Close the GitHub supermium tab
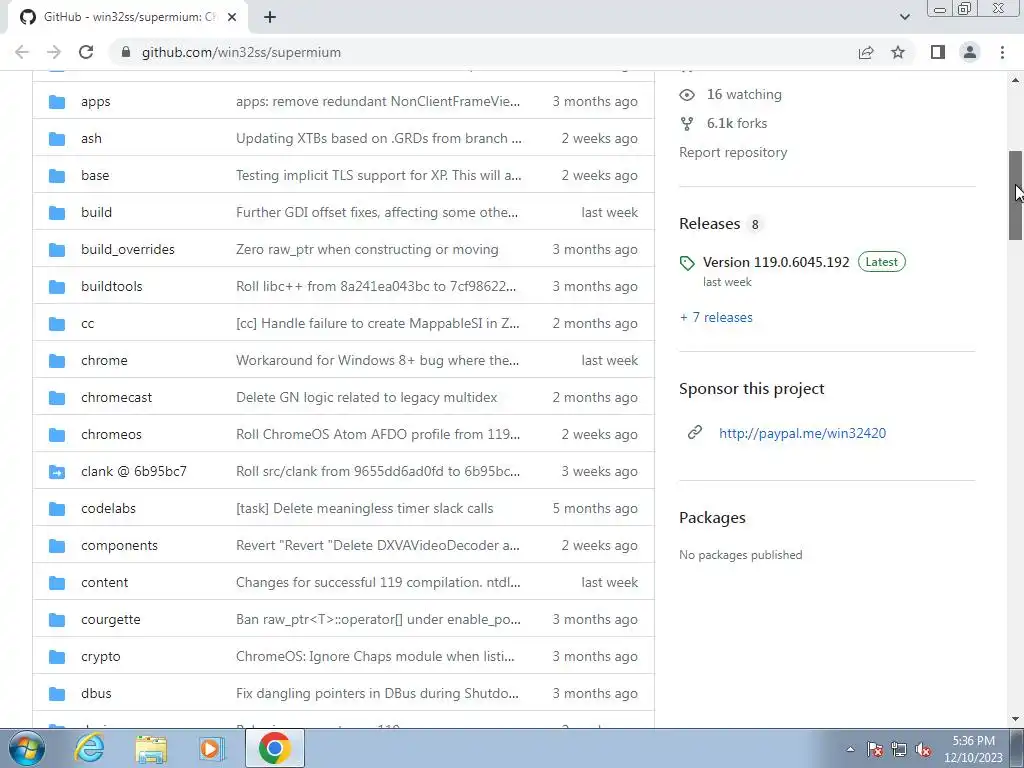This screenshot has width=1024, height=768. [232, 18]
